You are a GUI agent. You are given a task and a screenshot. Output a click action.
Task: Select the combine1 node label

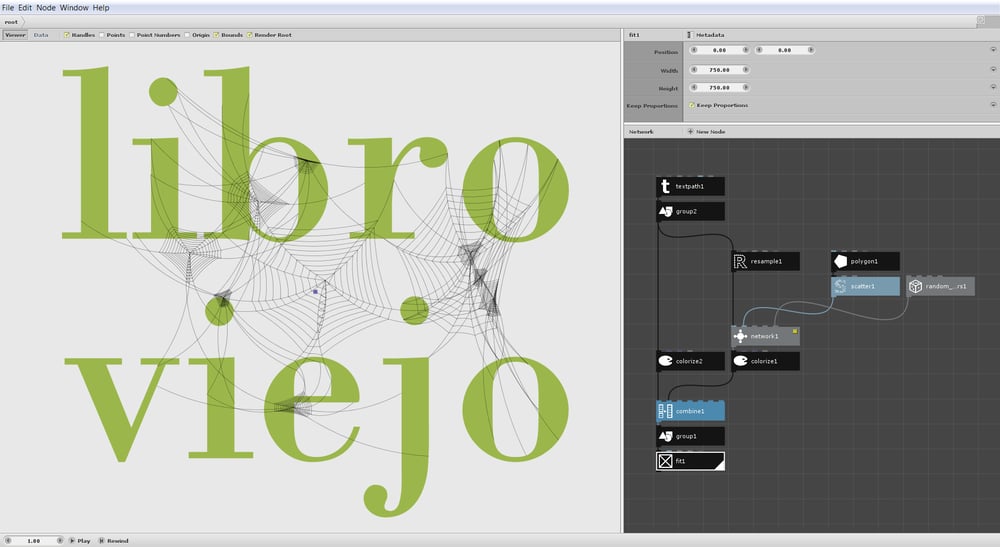690,411
